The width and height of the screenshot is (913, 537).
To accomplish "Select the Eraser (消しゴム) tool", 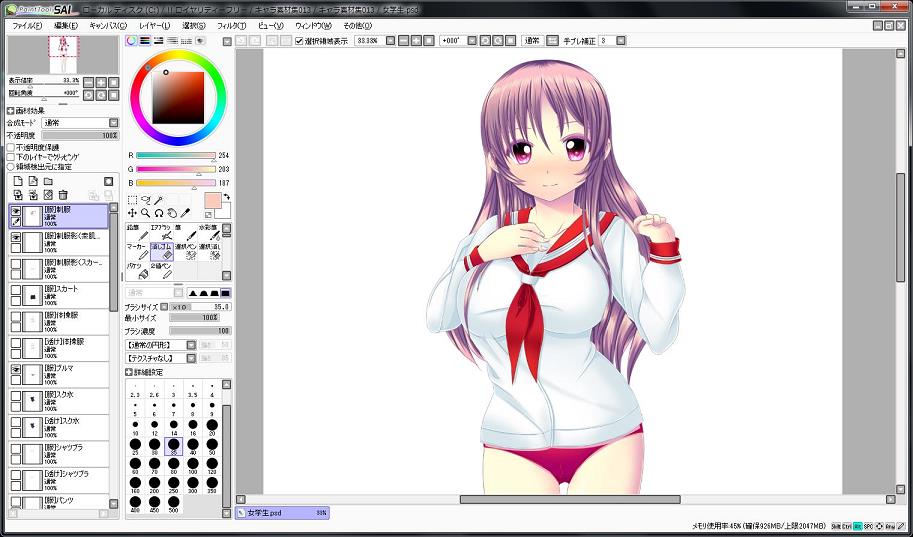I will point(163,250).
